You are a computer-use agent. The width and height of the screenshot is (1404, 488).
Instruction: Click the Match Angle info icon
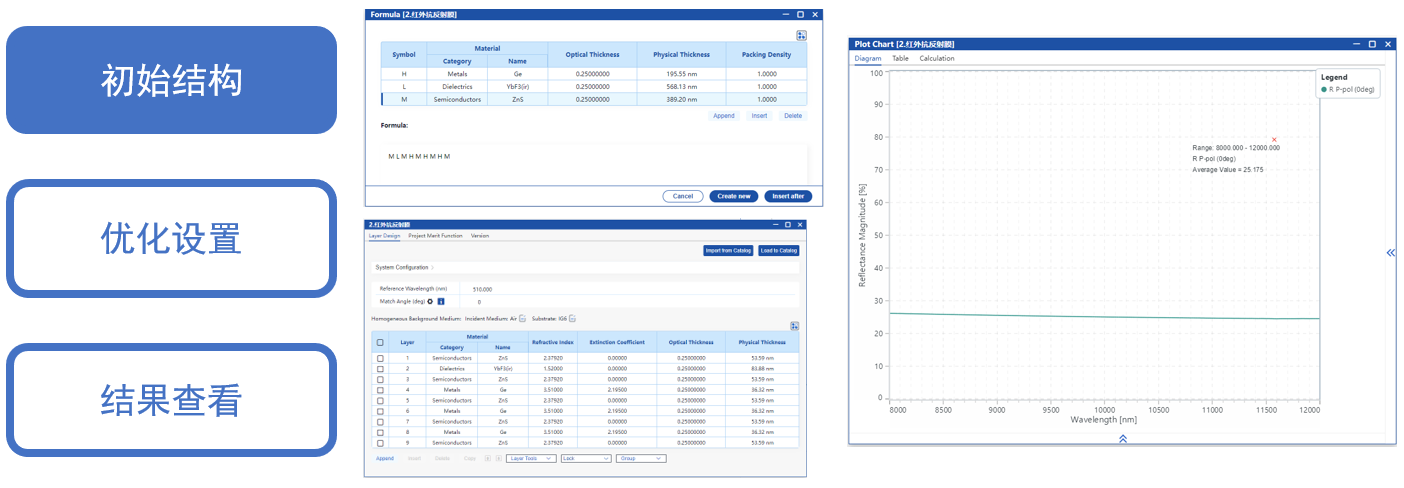coord(441,301)
